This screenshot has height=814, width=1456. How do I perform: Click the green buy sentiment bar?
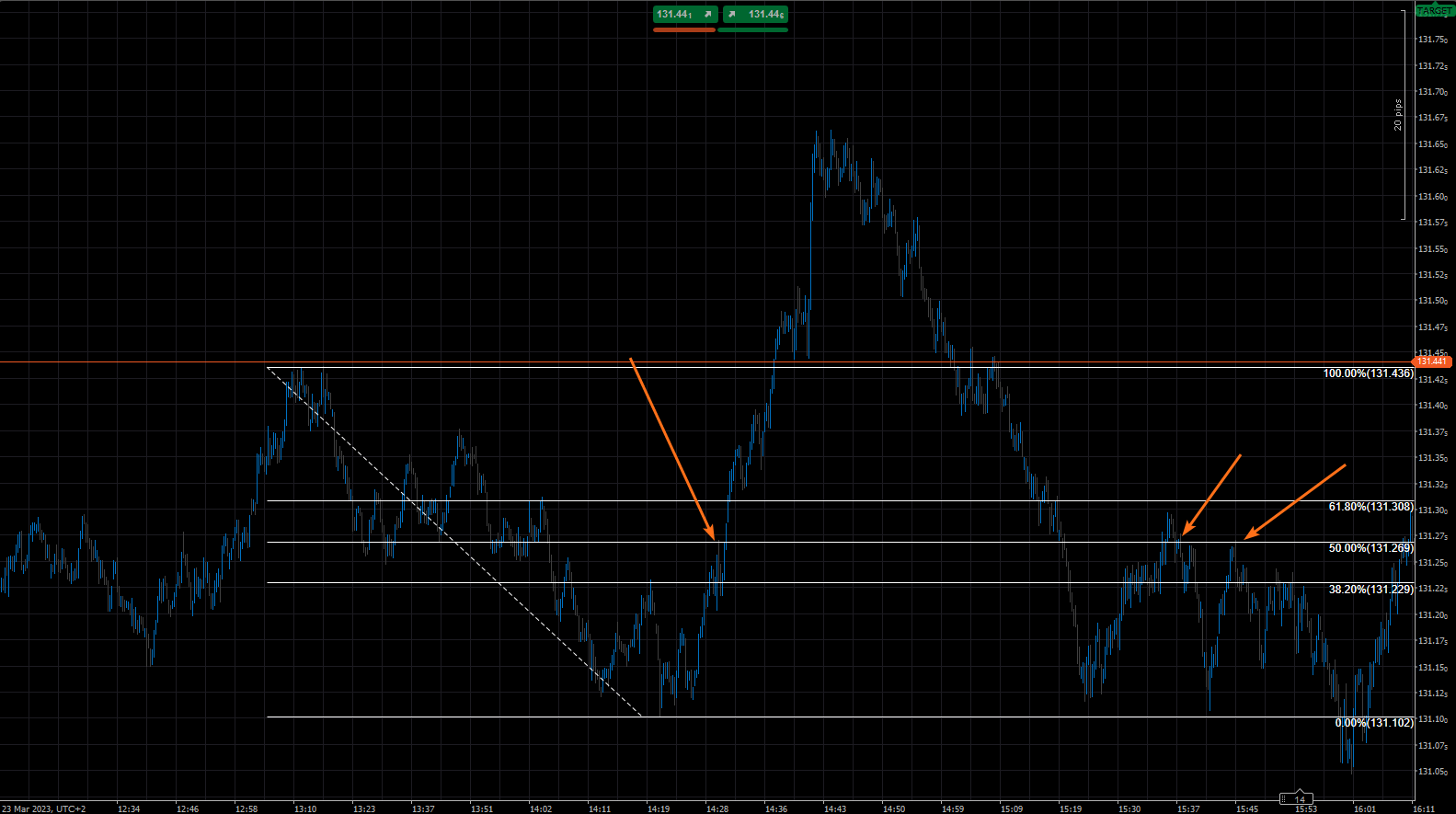tap(752, 30)
